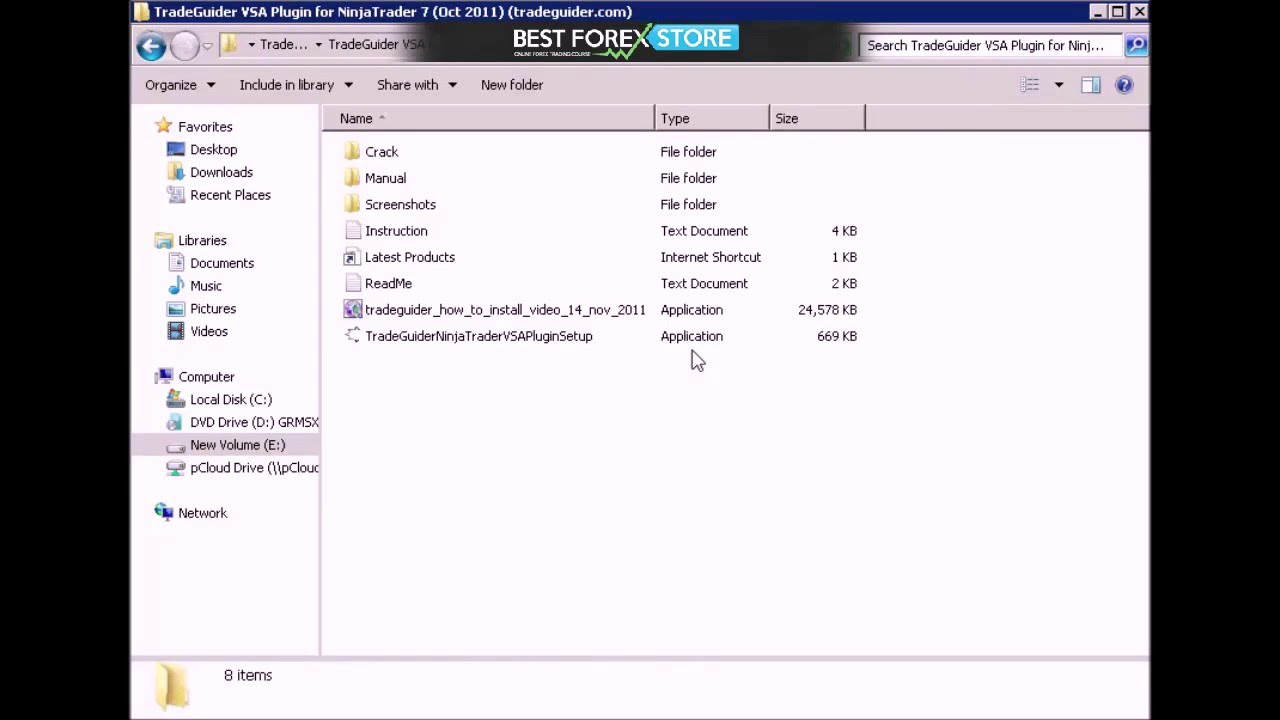The image size is (1280, 720).
Task: Click the Trade... breadcrumb in address bar
Action: coord(284,45)
